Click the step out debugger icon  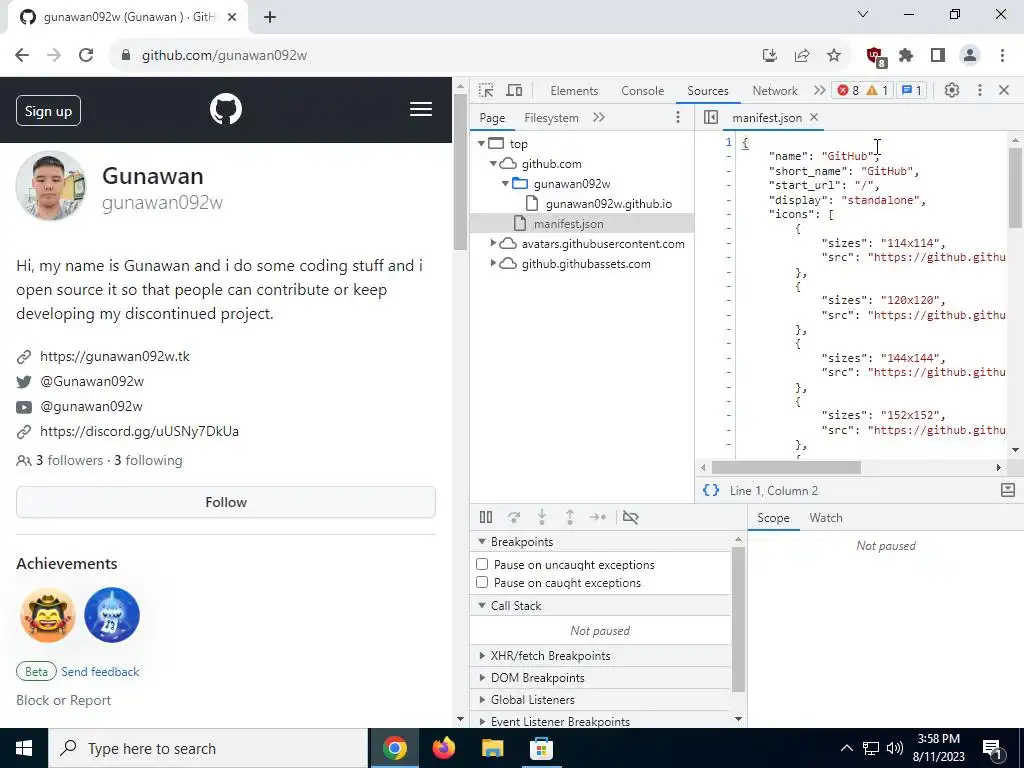[570, 517]
